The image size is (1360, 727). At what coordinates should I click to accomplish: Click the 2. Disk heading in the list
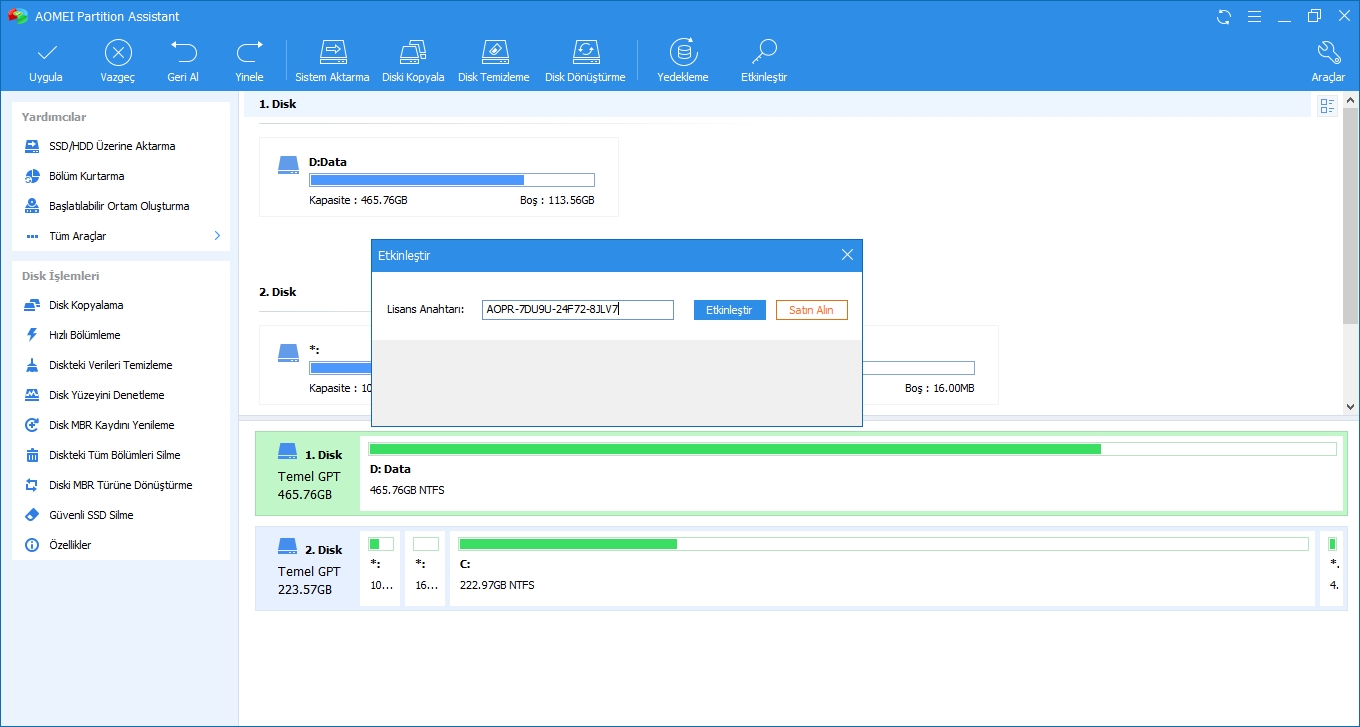pos(278,292)
